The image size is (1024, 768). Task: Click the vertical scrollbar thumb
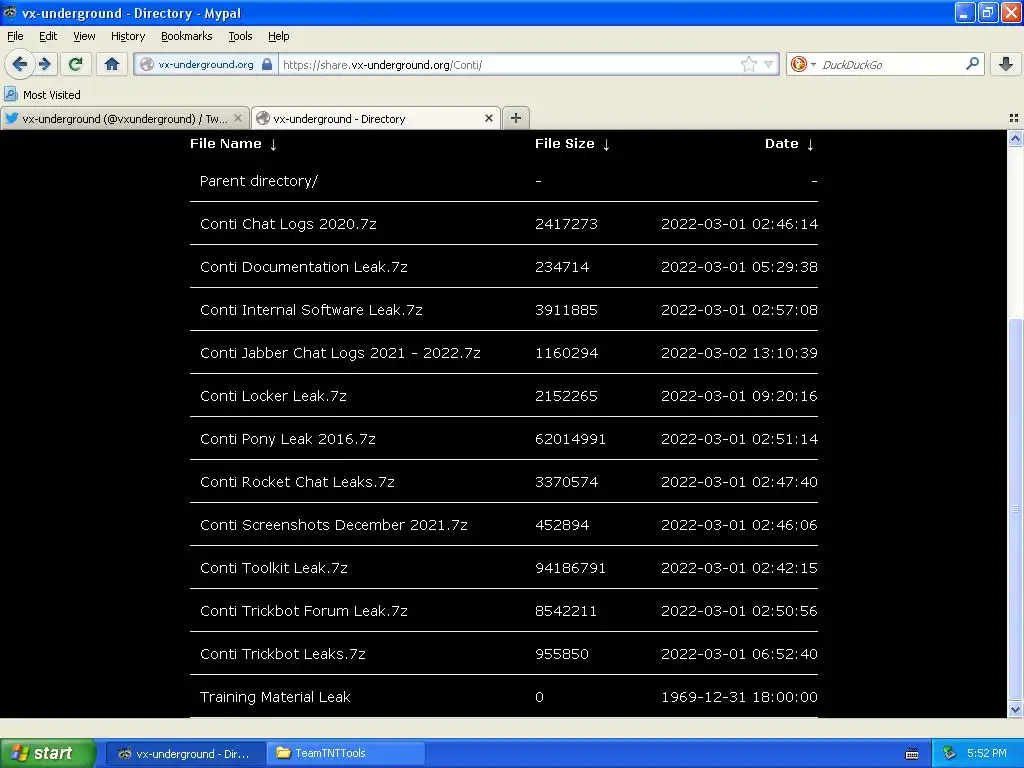[x=1015, y=509]
